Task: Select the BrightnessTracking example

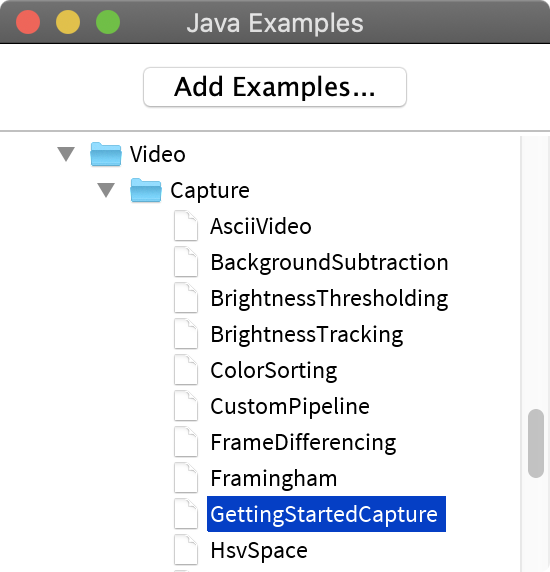Action: pyautogui.click(x=307, y=334)
